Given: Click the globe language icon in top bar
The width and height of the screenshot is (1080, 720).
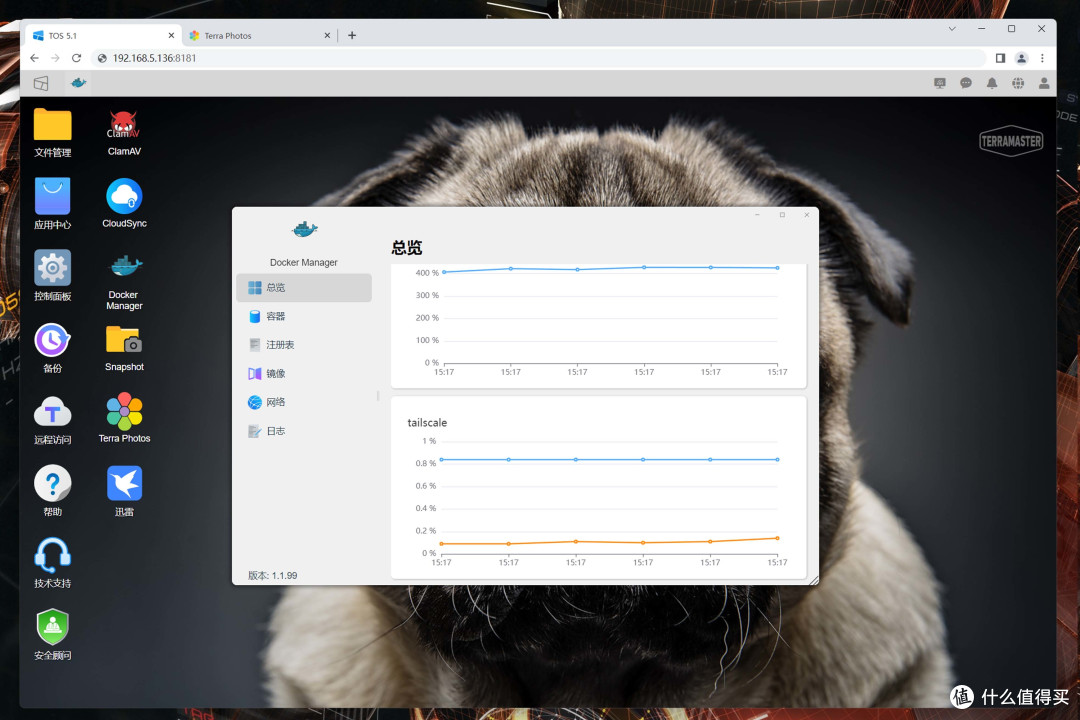Looking at the screenshot, I should point(1018,83).
